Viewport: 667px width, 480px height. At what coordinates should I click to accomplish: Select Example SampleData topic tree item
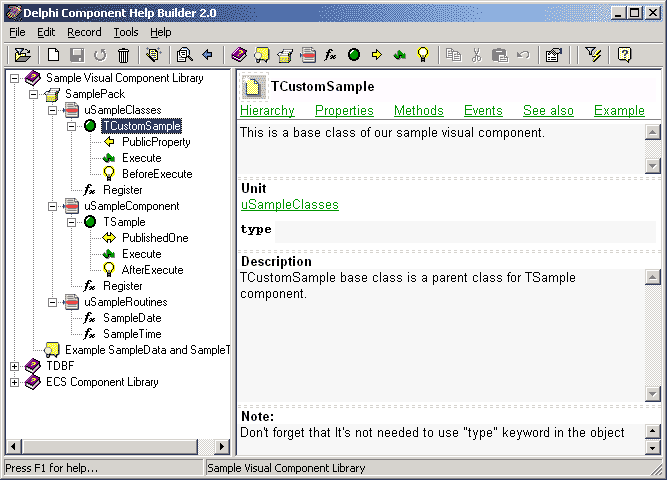(x=147, y=350)
